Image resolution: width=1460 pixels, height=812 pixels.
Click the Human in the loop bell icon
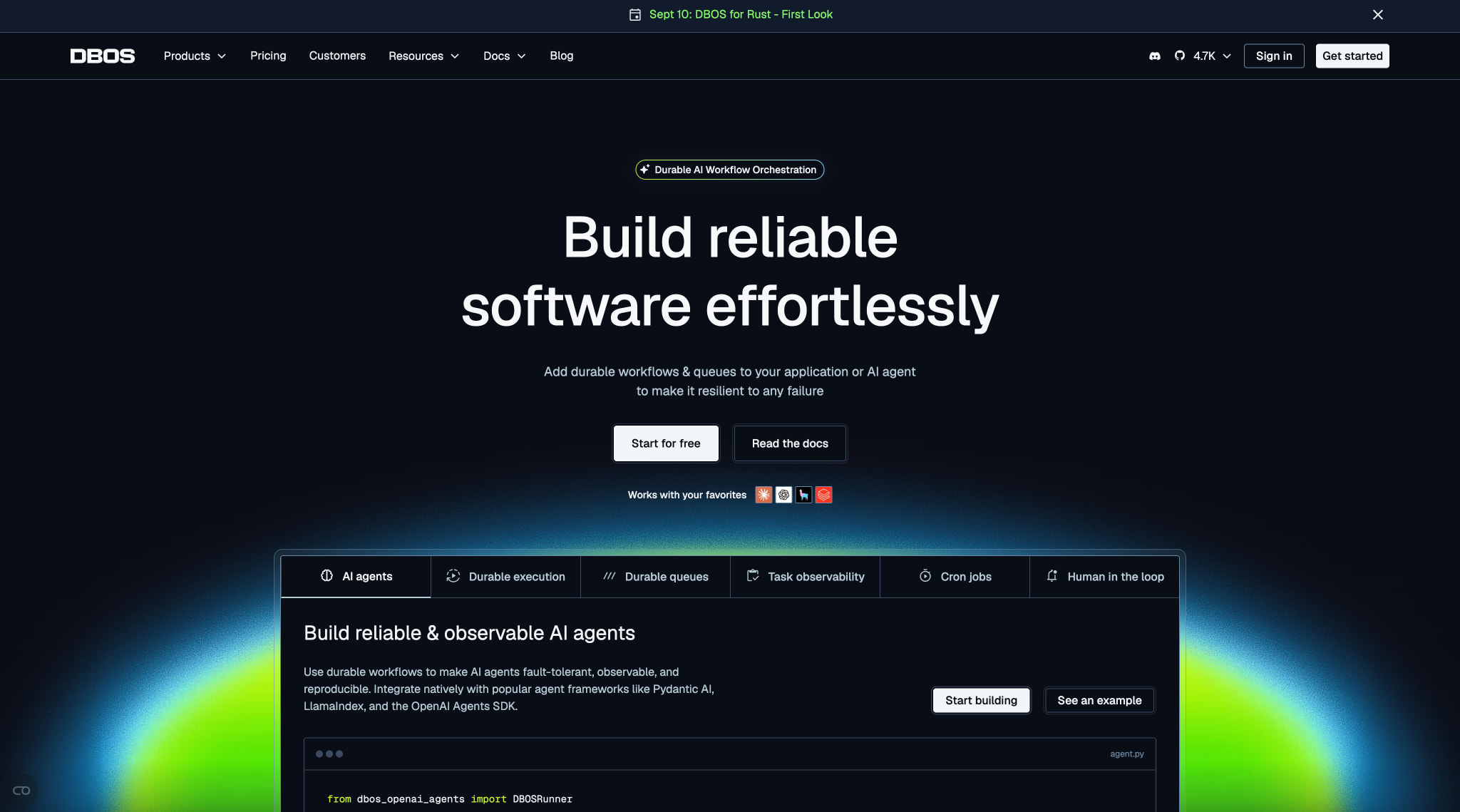1052,575
